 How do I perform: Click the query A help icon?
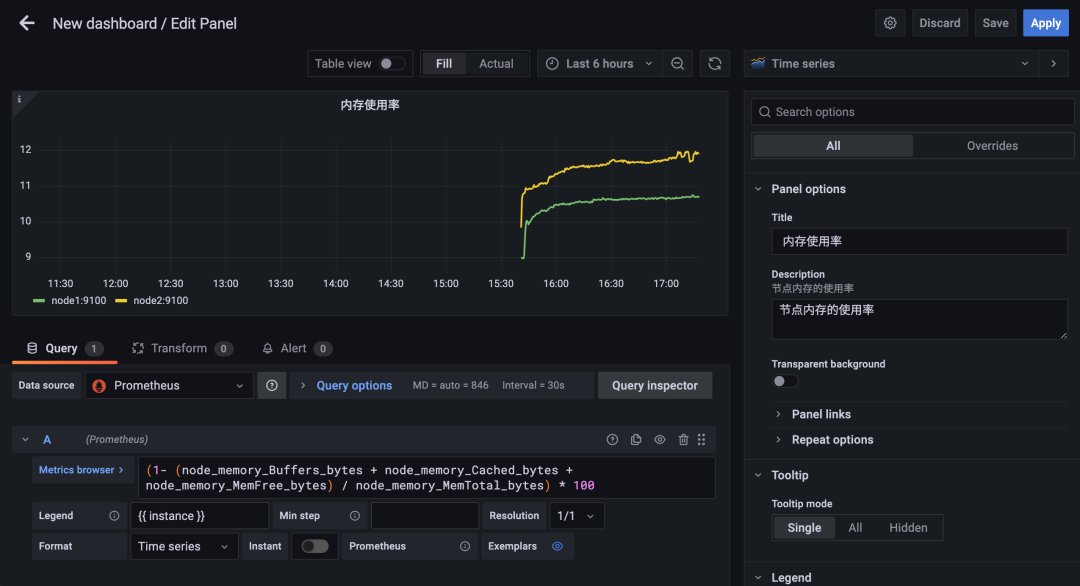612,440
